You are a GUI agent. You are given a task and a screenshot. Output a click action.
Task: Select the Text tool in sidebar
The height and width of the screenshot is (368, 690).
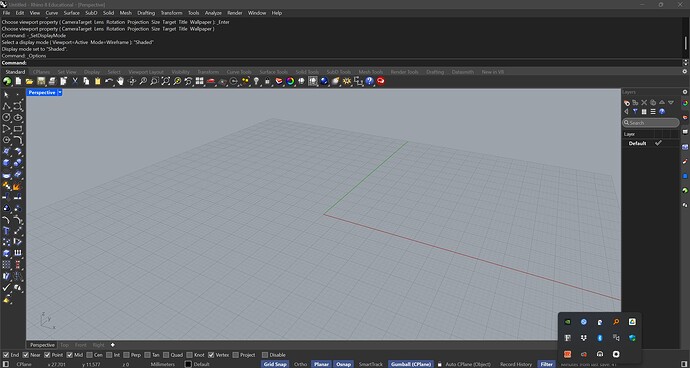[x=7, y=231]
